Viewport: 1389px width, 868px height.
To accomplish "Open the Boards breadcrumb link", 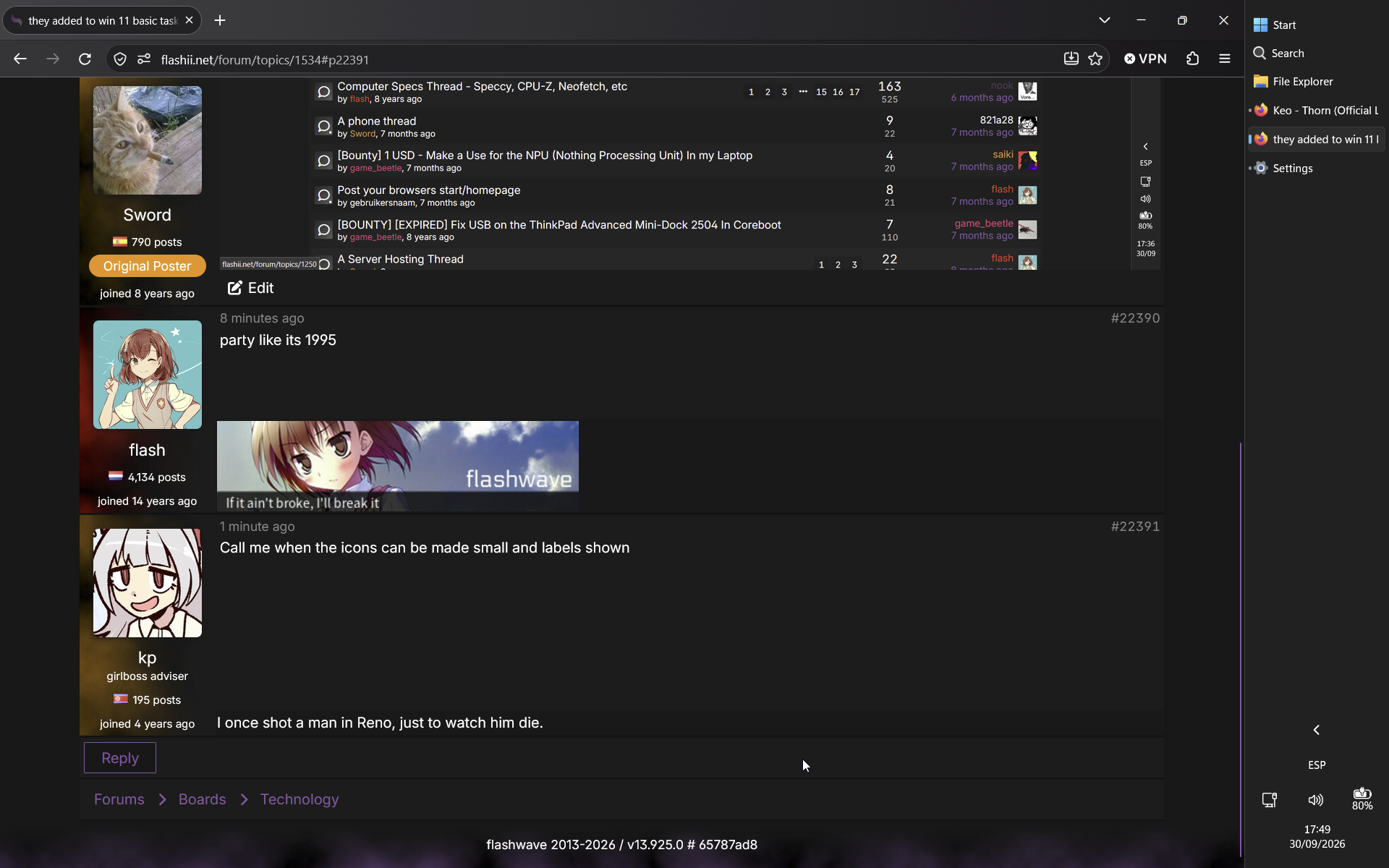I will click(x=202, y=799).
